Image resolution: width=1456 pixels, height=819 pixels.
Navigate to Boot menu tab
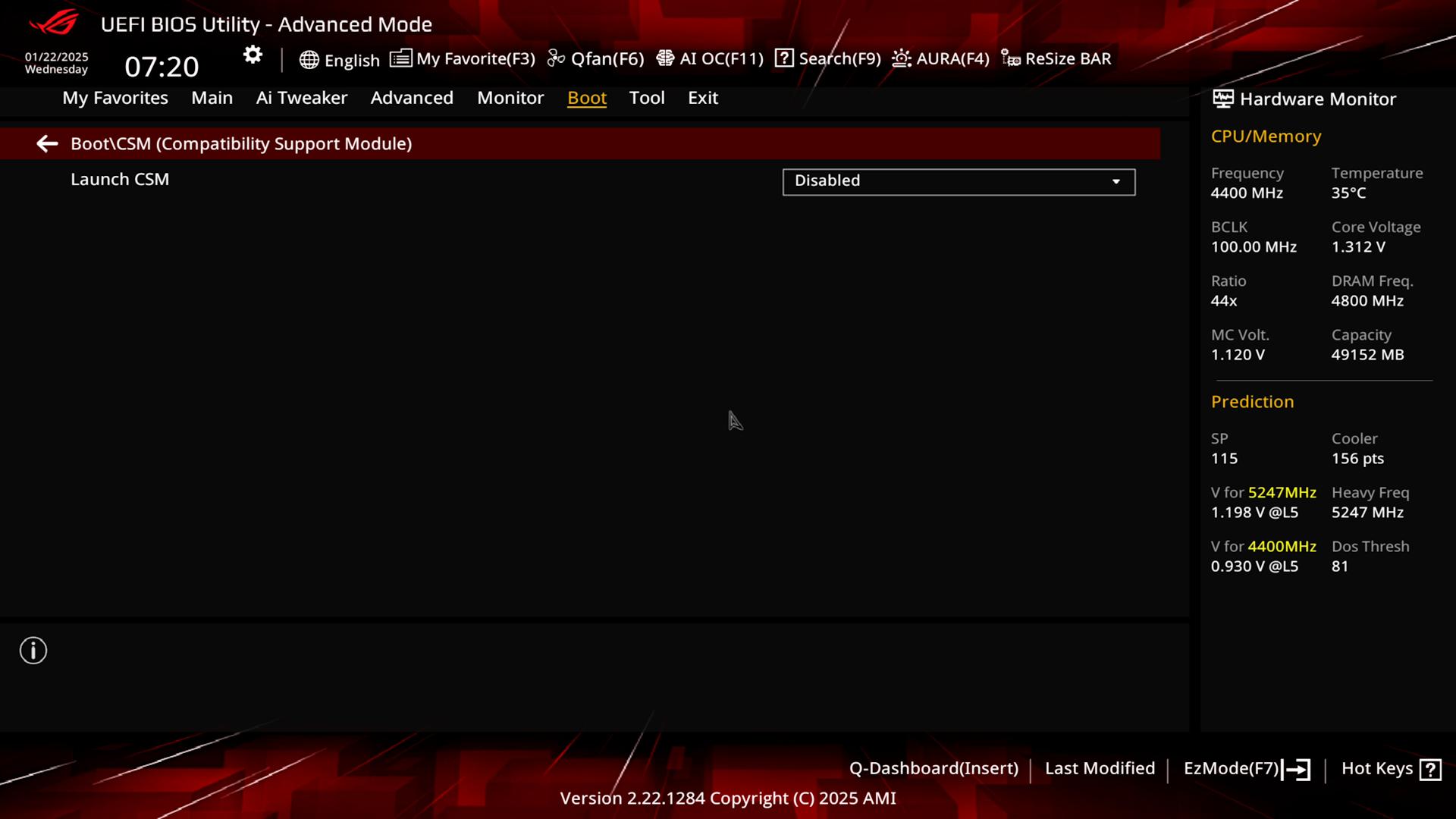tap(587, 97)
